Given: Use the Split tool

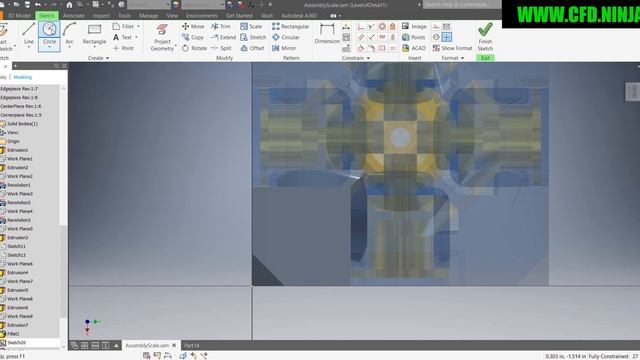Looking at the screenshot, I should point(221,48).
